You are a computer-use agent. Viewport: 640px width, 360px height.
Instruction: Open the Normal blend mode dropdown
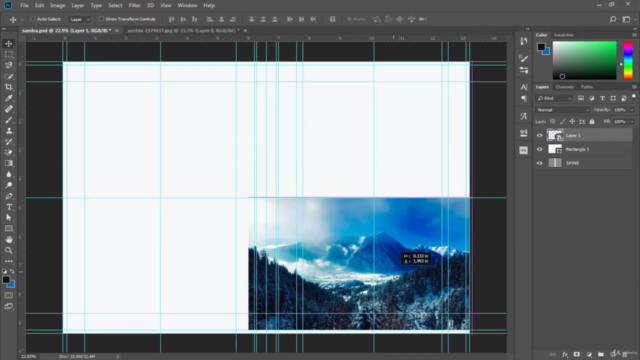coord(563,110)
